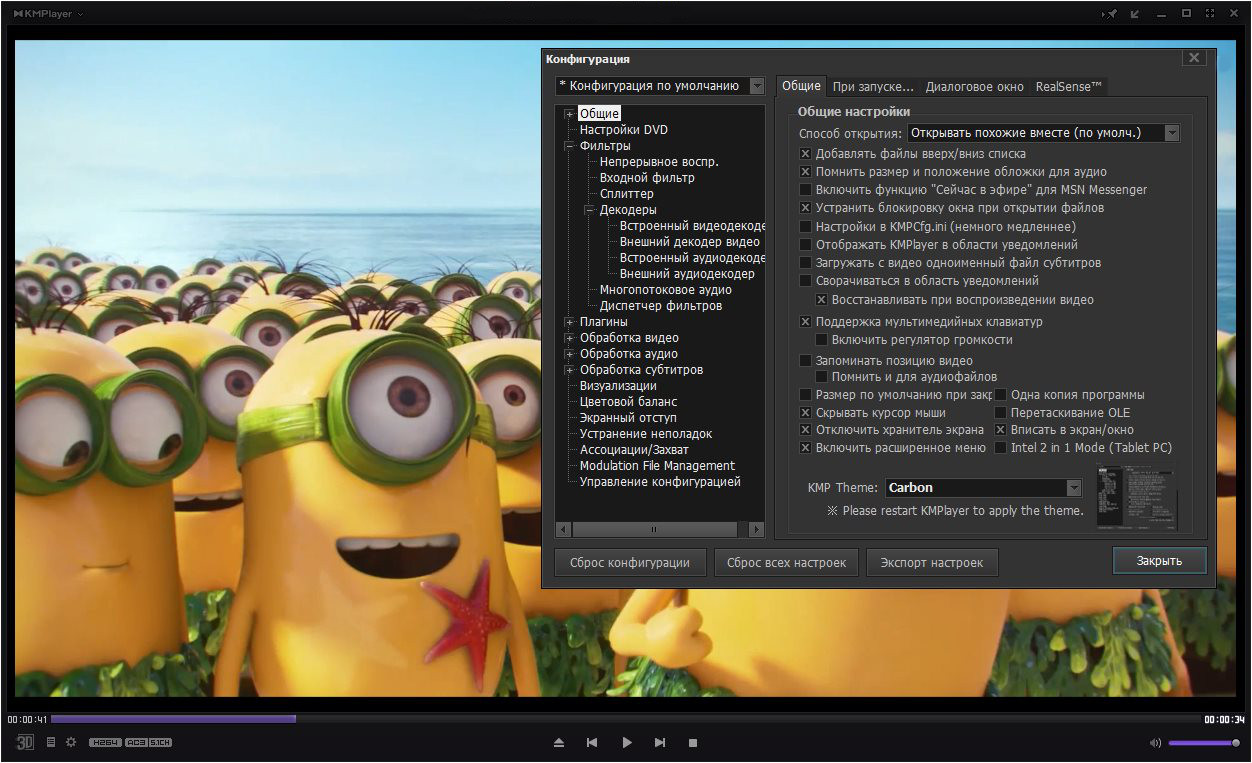1252x763 pixels.
Task: Enable 'Сейчас в эфире' MSN Messenger option
Action: [806, 190]
